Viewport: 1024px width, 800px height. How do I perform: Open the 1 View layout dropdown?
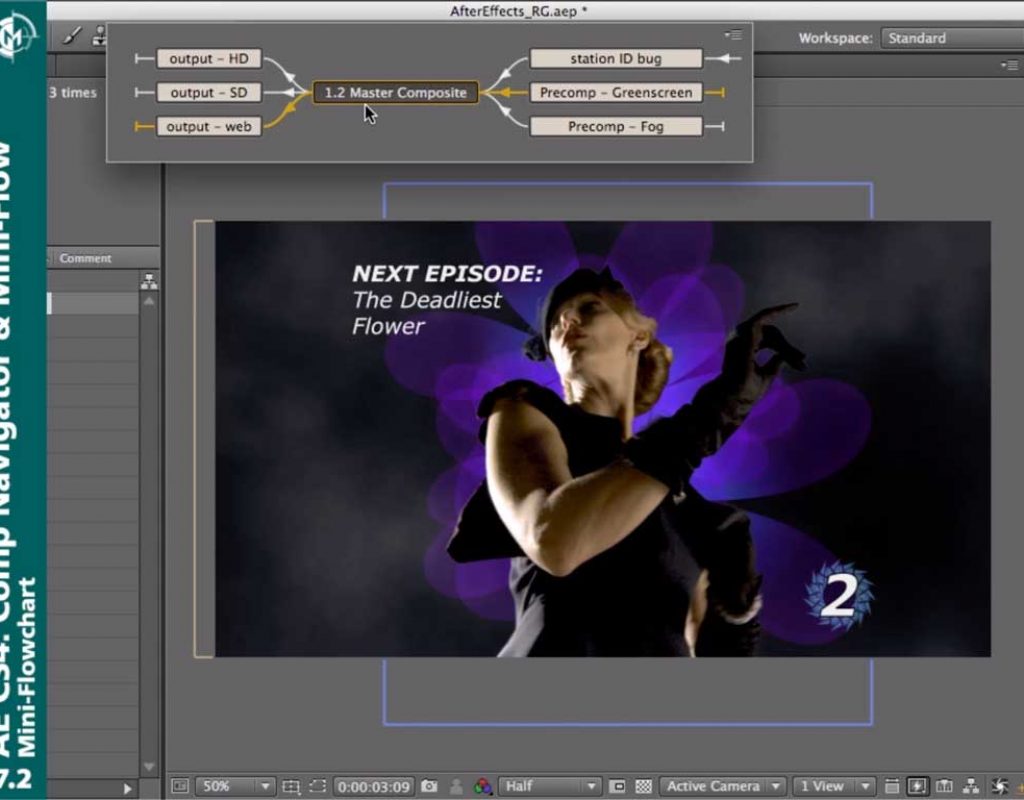pyautogui.click(x=833, y=786)
